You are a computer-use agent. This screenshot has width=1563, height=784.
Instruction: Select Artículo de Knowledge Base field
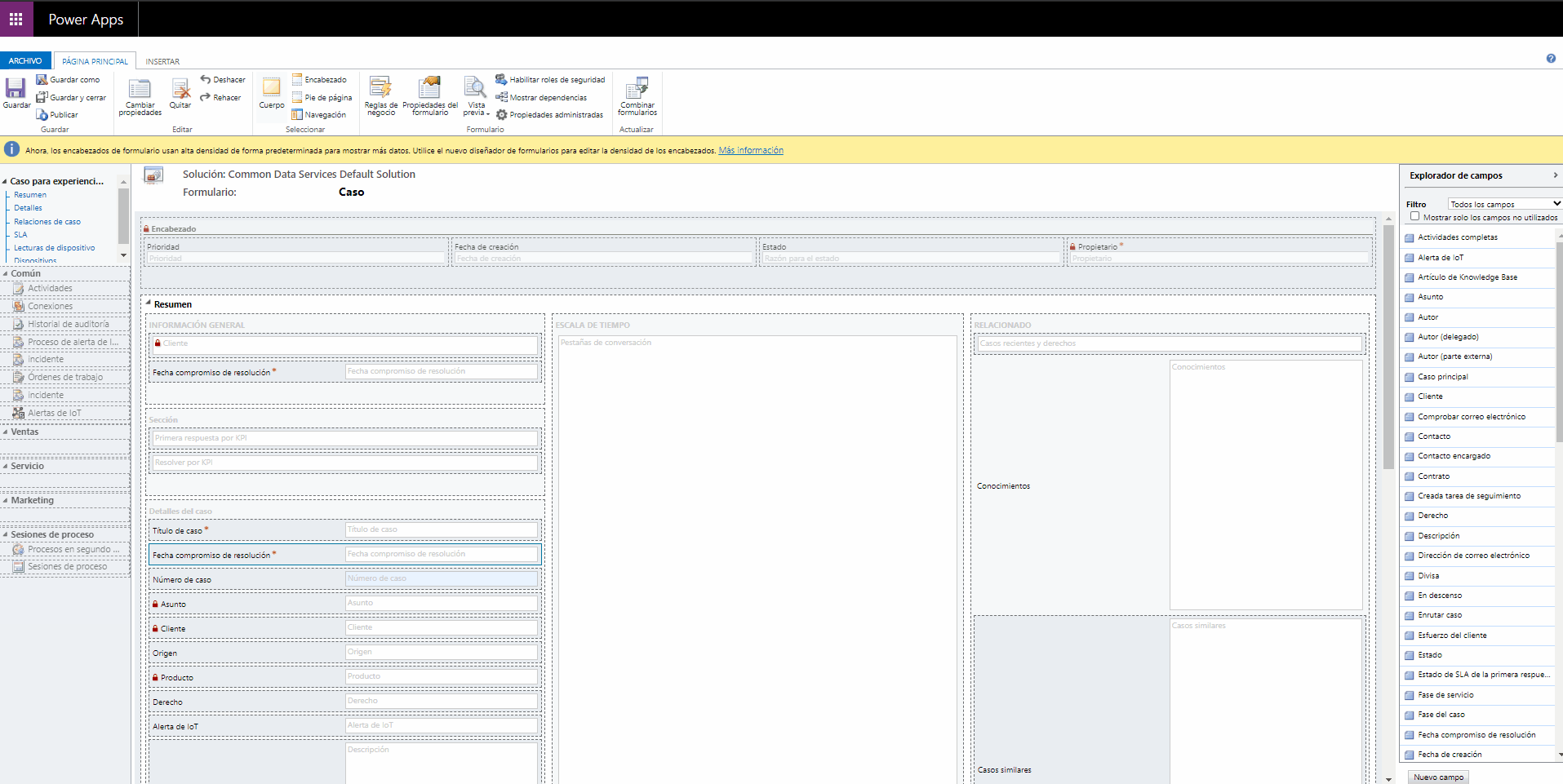tap(1468, 277)
